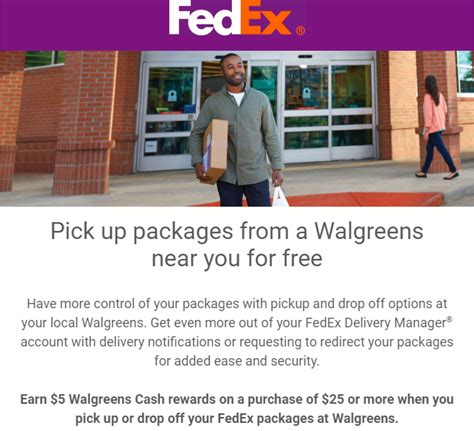Screen dimensions: 474x431
Task: Click headline "Pick up packages from a Walgreens"
Action: click(237, 231)
